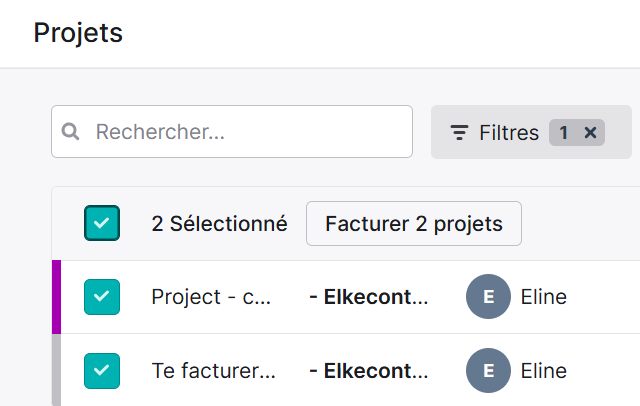Image resolution: width=640 pixels, height=406 pixels.
Task: Open the 'Te facturer...' project name
Action: point(213,371)
